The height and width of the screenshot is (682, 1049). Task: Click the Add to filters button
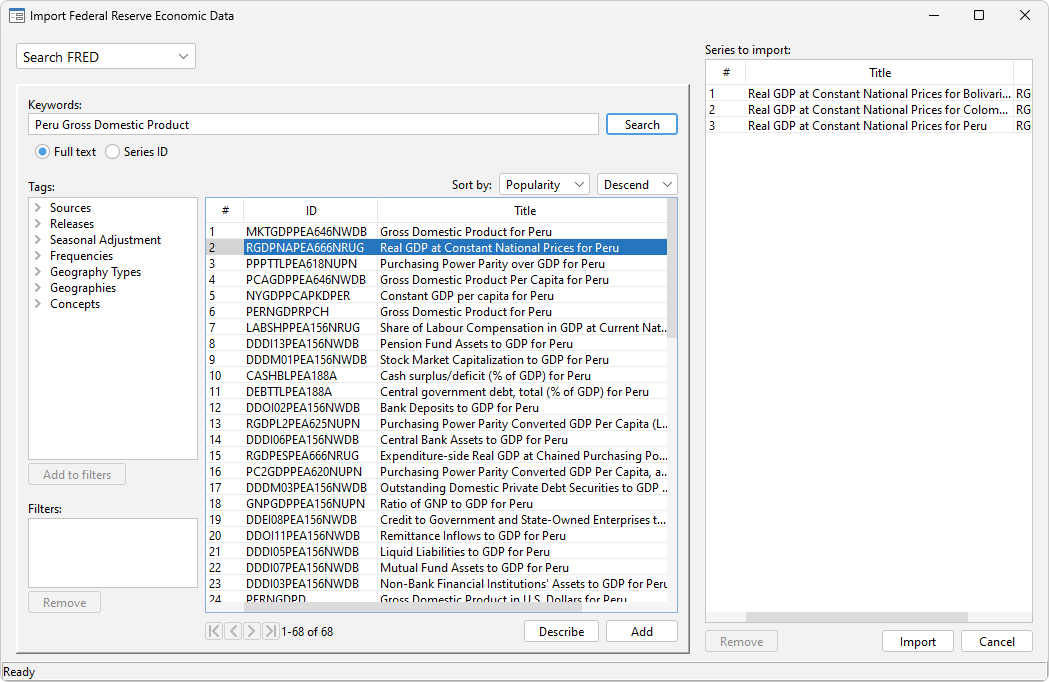tap(77, 475)
